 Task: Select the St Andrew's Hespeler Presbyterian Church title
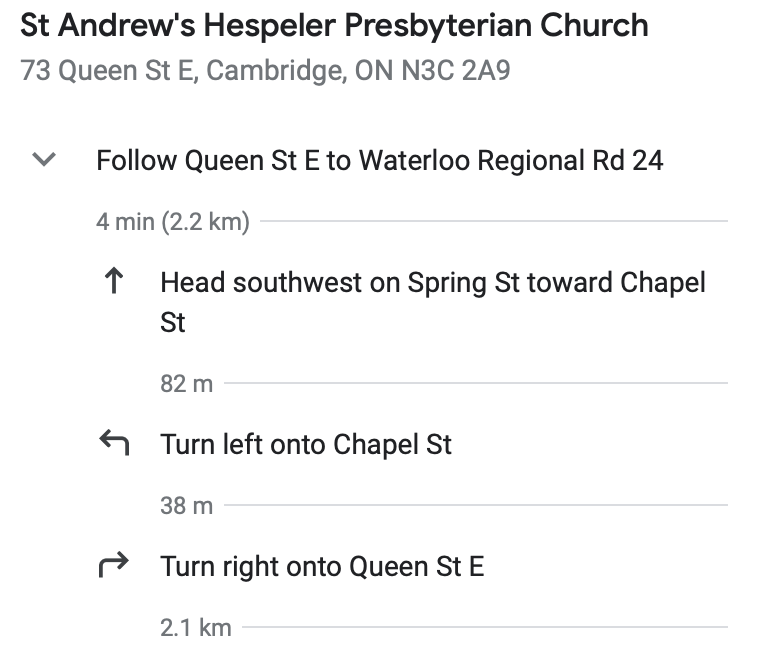(x=334, y=25)
